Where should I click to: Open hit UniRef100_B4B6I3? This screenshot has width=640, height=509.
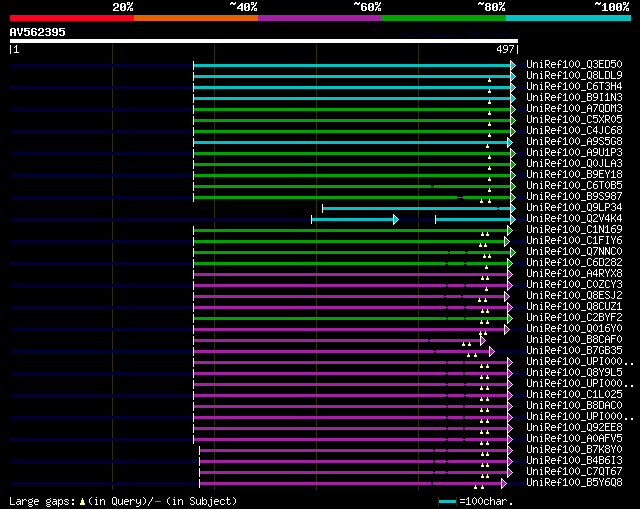point(574,461)
